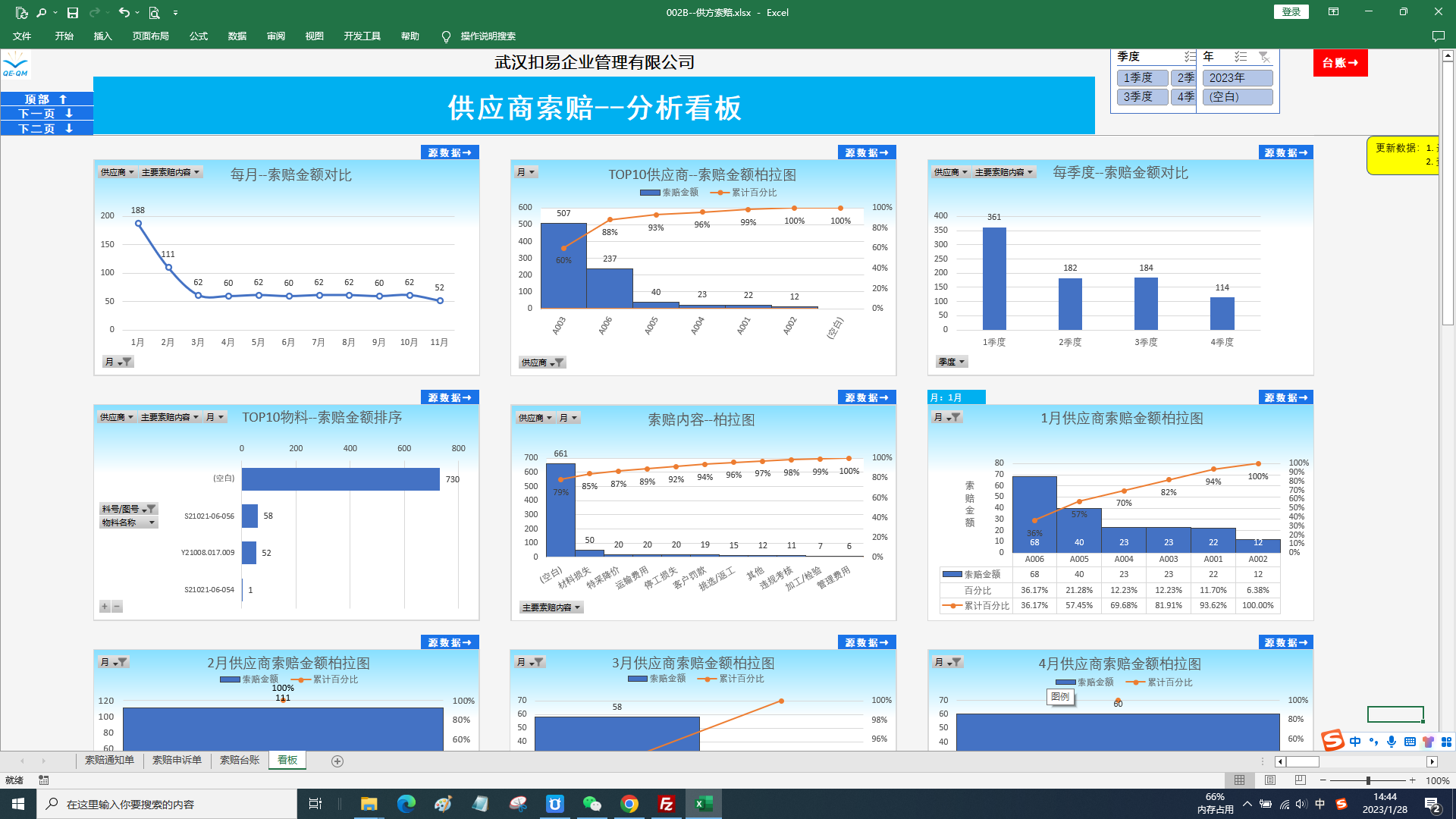
Task: Open 供应商 filter on 每月 monthly chart
Action: point(118,172)
